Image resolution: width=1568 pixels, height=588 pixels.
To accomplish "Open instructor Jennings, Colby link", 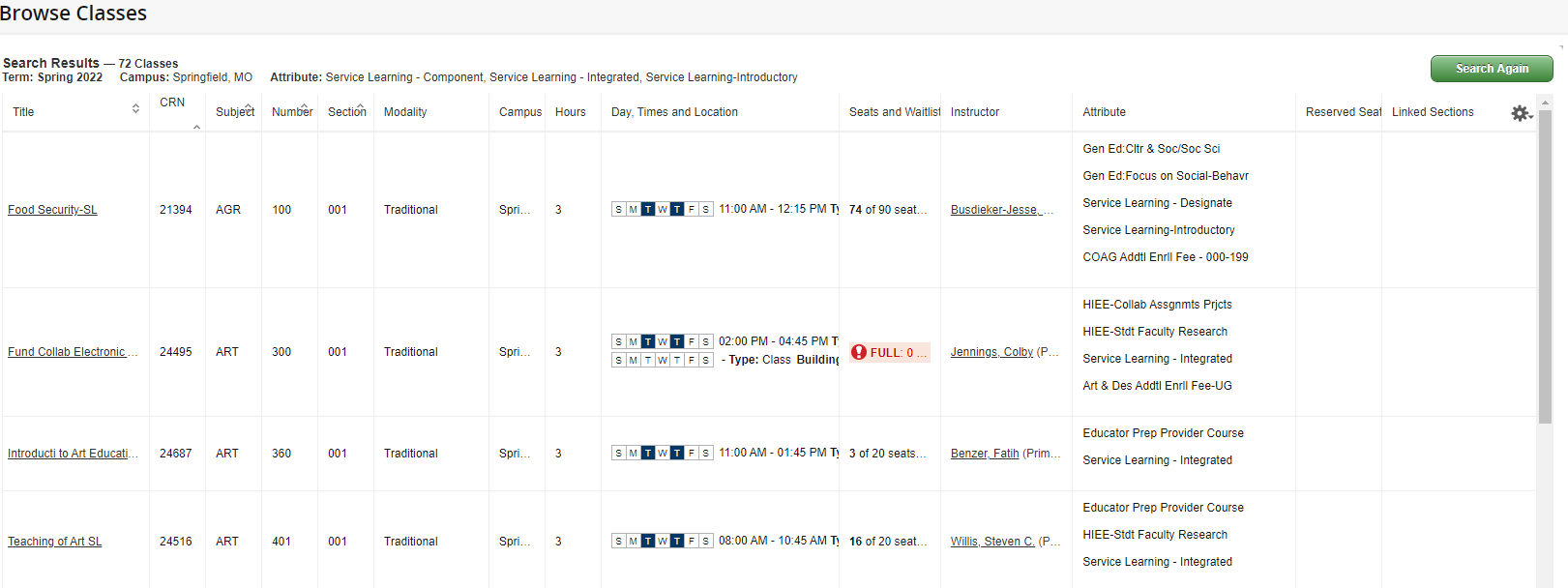I will pyautogui.click(x=991, y=352).
